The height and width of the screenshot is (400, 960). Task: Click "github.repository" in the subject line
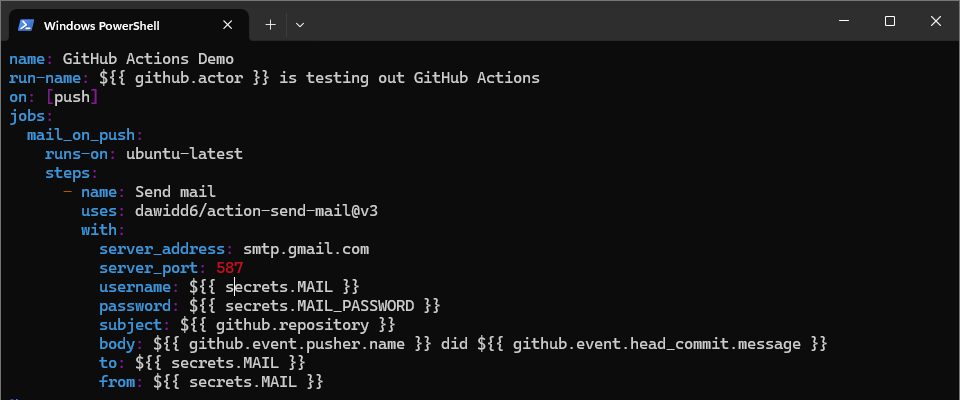(x=287, y=324)
